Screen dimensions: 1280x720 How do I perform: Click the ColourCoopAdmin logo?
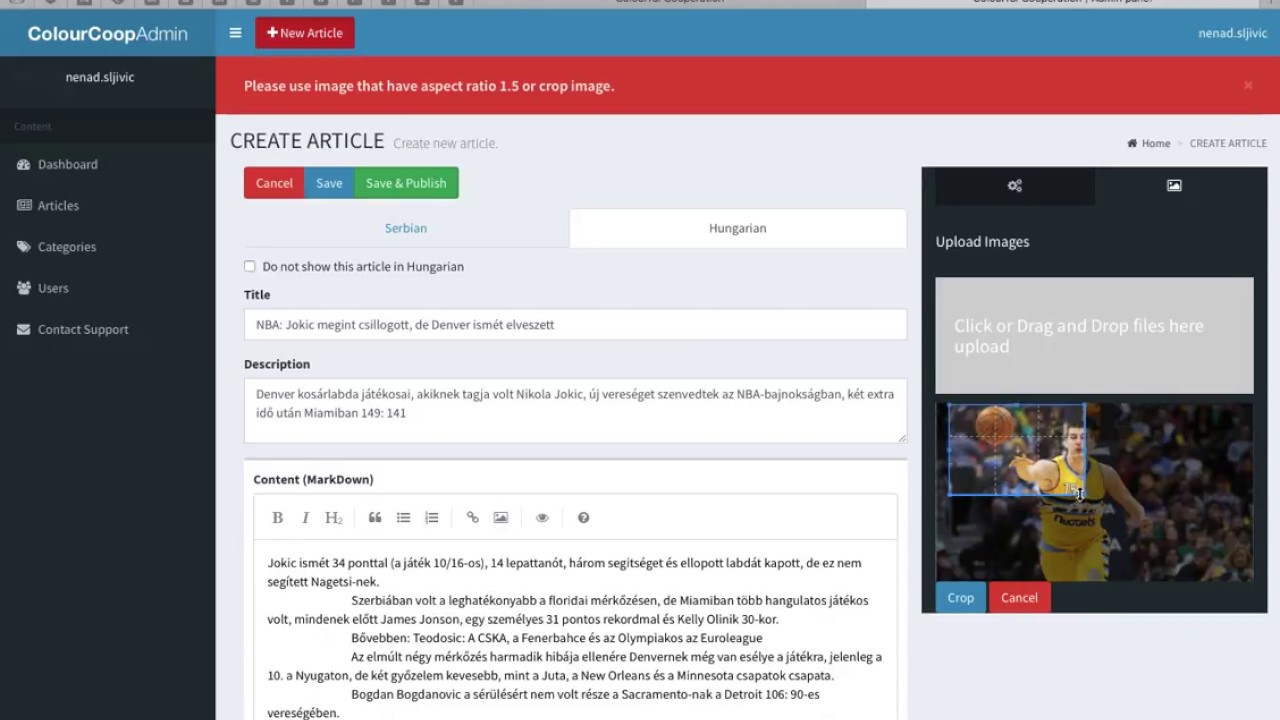(x=107, y=34)
